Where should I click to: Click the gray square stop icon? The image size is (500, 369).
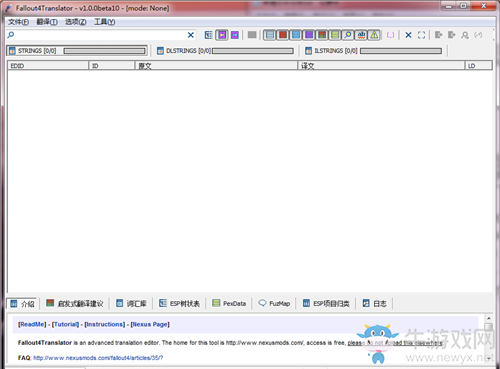[x=252, y=35]
